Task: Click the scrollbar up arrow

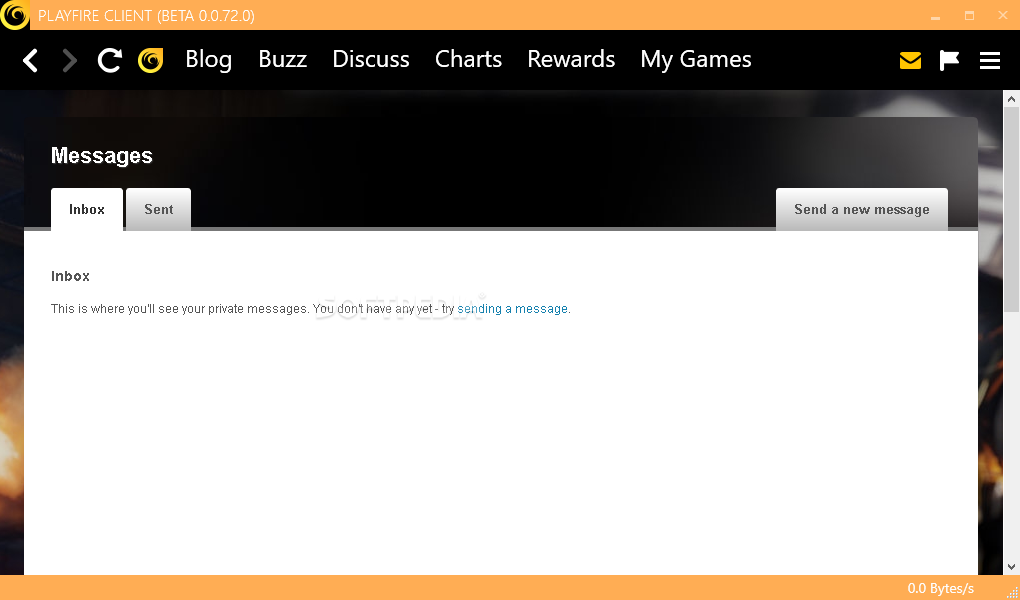Action: point(1012,99)
